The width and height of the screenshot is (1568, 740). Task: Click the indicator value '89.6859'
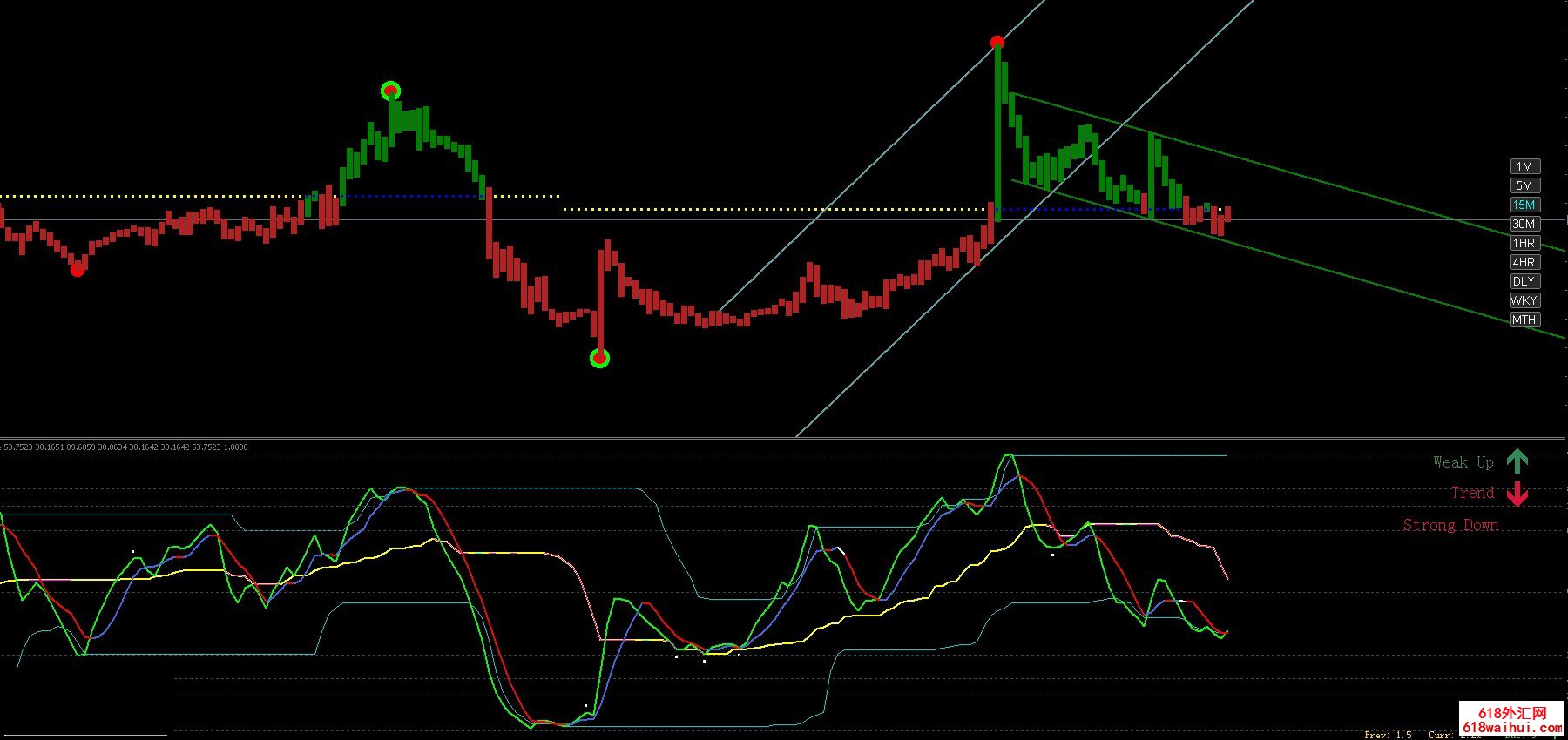click(x=81, y=447)
